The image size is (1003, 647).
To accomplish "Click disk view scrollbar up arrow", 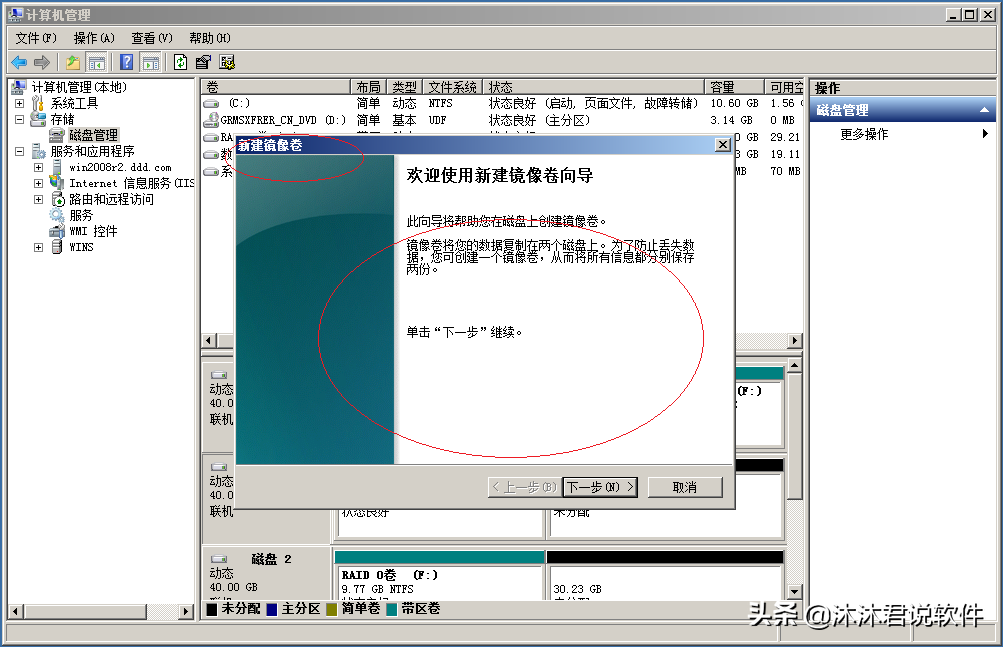I will click(x=794, y=365).
